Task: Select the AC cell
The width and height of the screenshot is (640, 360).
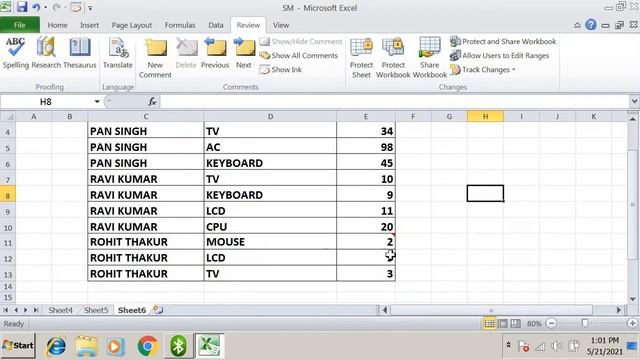Action: (x=270, y=147)
